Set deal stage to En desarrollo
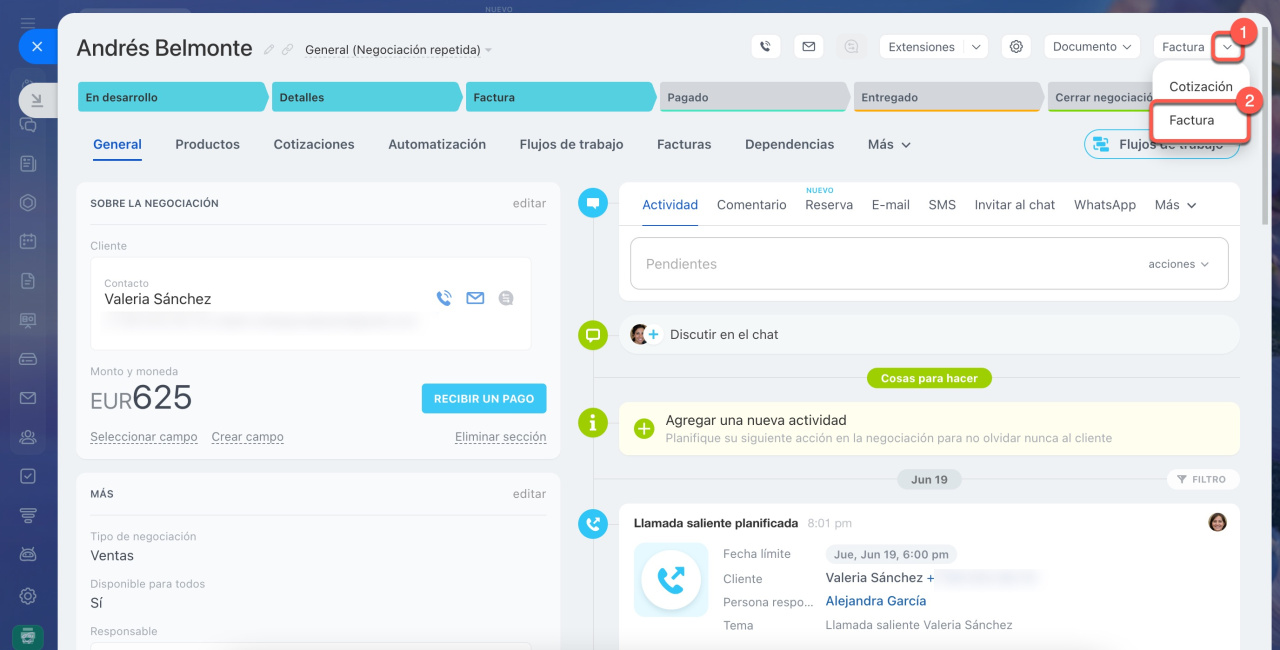Screen dimensions: 1280x650 [172, 98]
